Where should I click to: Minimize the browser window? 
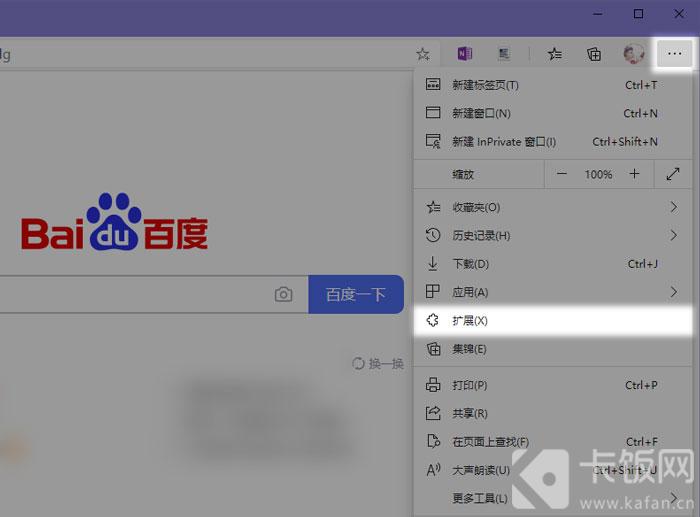[598, 14]
